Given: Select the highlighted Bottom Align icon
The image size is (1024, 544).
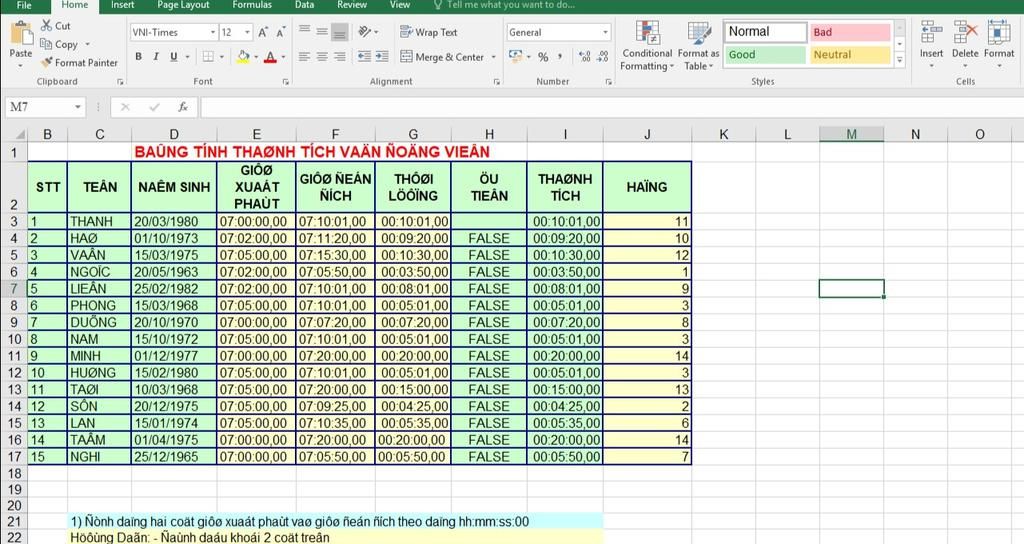Looking at the screenshot, I should click(x=340, y=32).
